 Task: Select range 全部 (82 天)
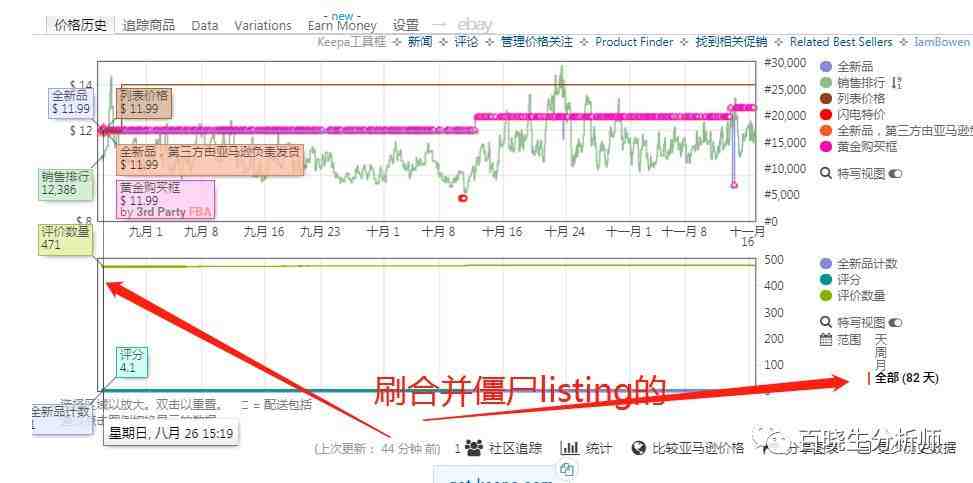[907, 377]
